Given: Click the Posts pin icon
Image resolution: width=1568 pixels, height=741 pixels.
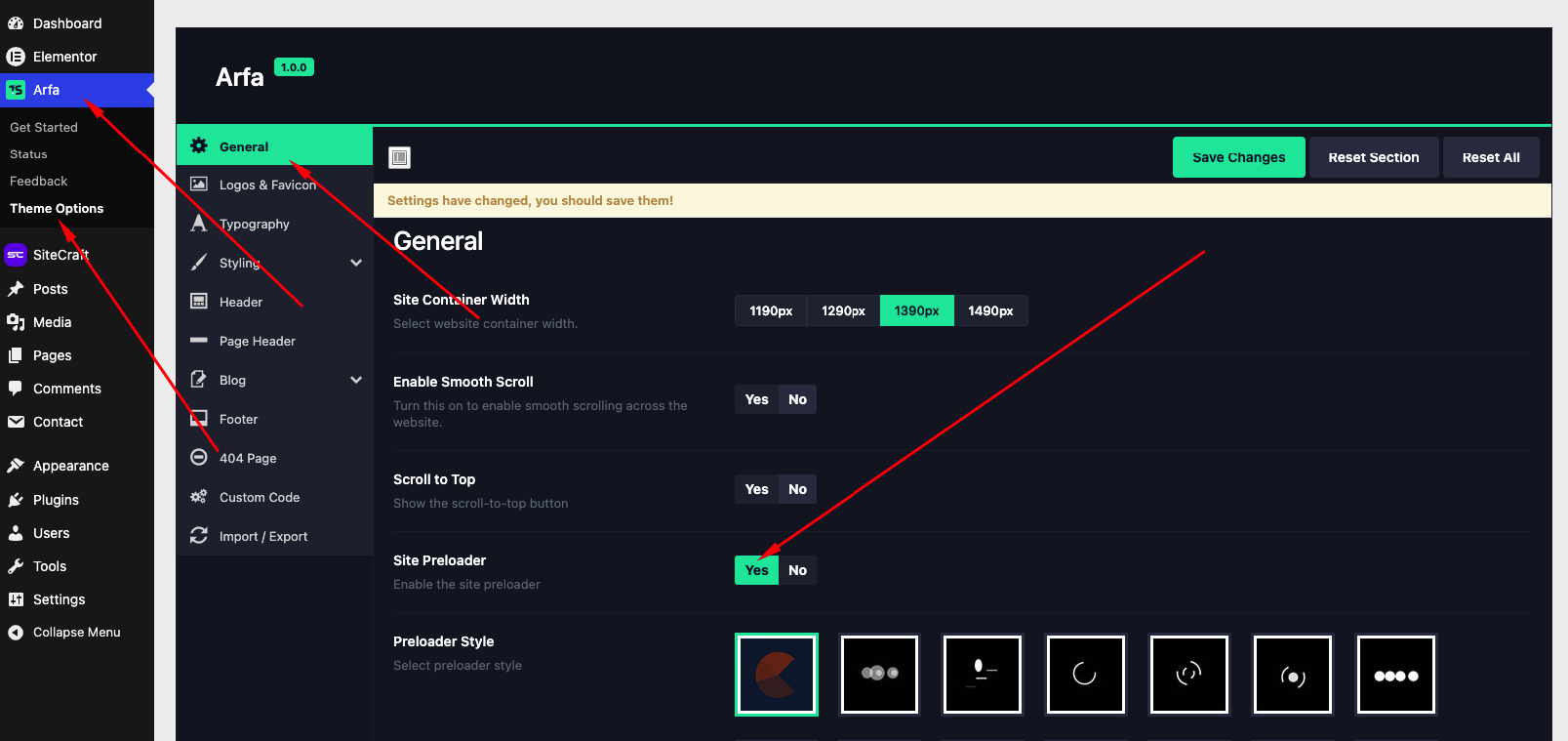Looking at the screenshot, I should (x=16, y=289).
